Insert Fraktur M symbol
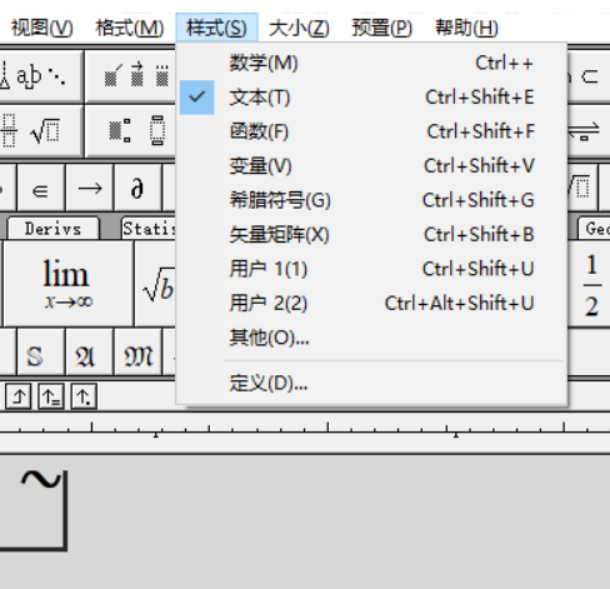Viewport: 610px width, 589px height. [x=138, y=352]
